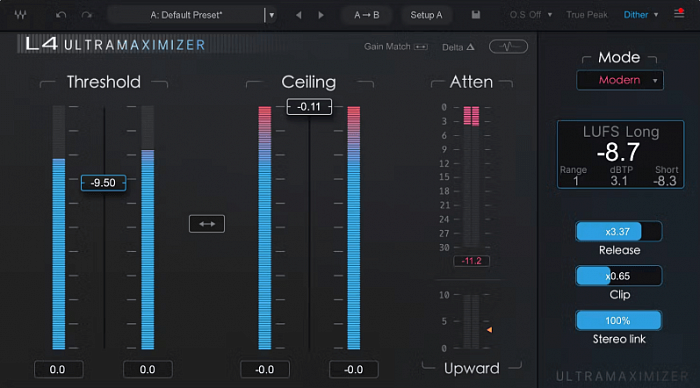Open the Dither dropdown
Viewport: 700px width, 388px height.
tap(641, 15)
